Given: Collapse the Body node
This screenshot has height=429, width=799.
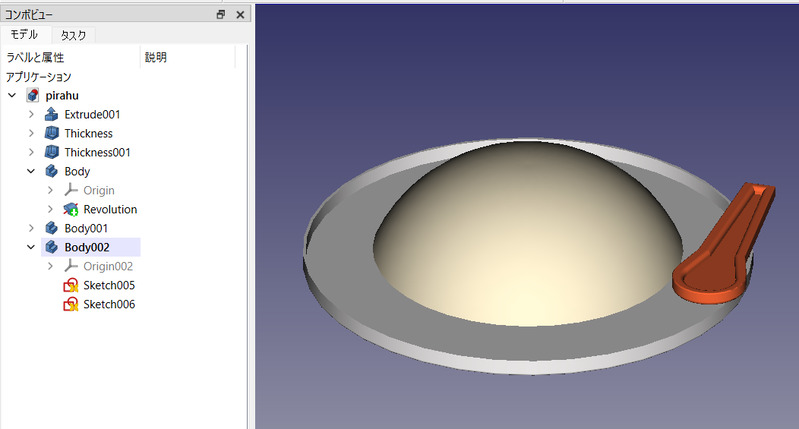Looking at the screenshot, I should pyautogui.click(x=31, y=171).
